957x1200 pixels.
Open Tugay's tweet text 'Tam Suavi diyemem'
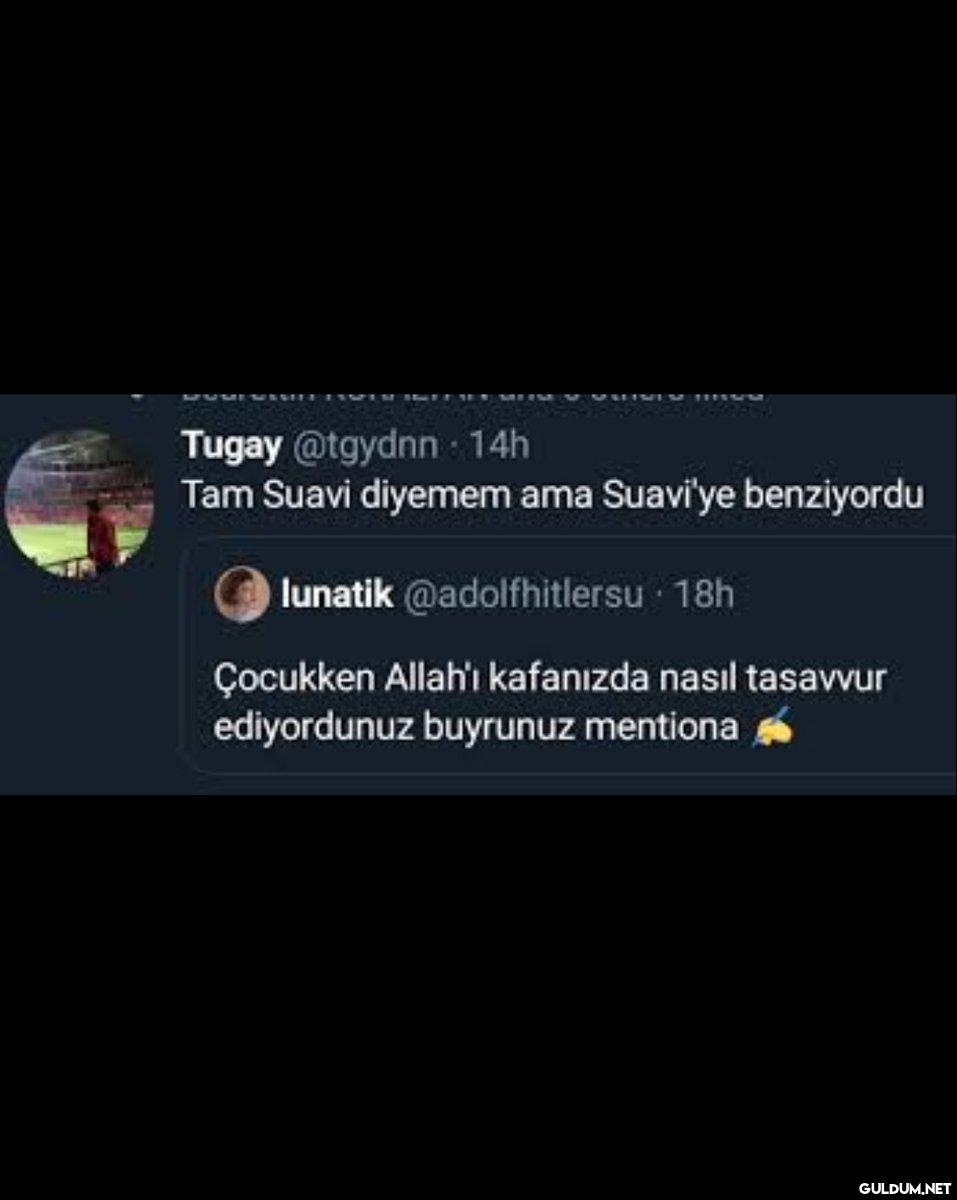[x=552, y=497]
